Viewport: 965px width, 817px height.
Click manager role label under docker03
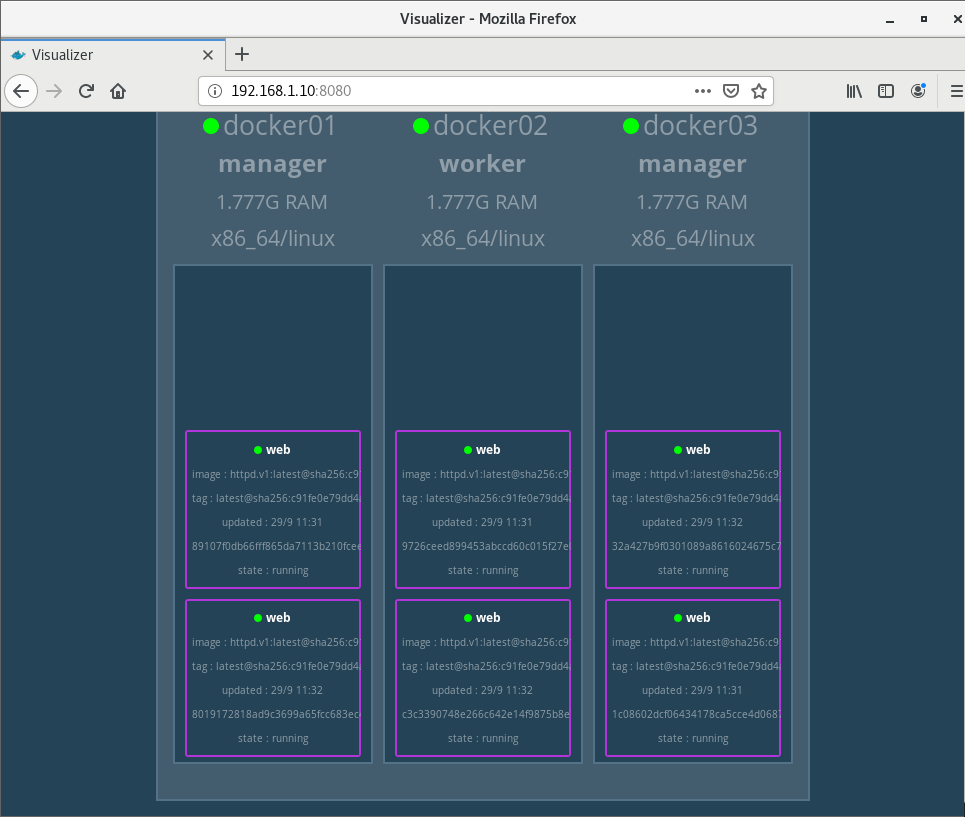(x=692, y=164)
